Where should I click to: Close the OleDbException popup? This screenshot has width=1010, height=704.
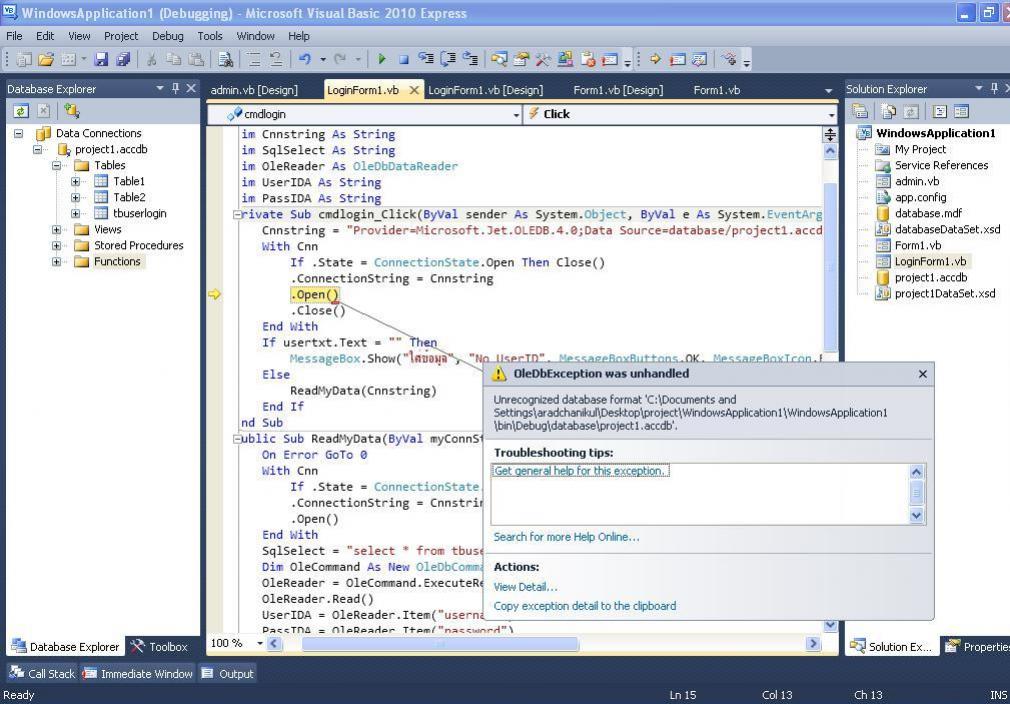click(x=922, y=374)
